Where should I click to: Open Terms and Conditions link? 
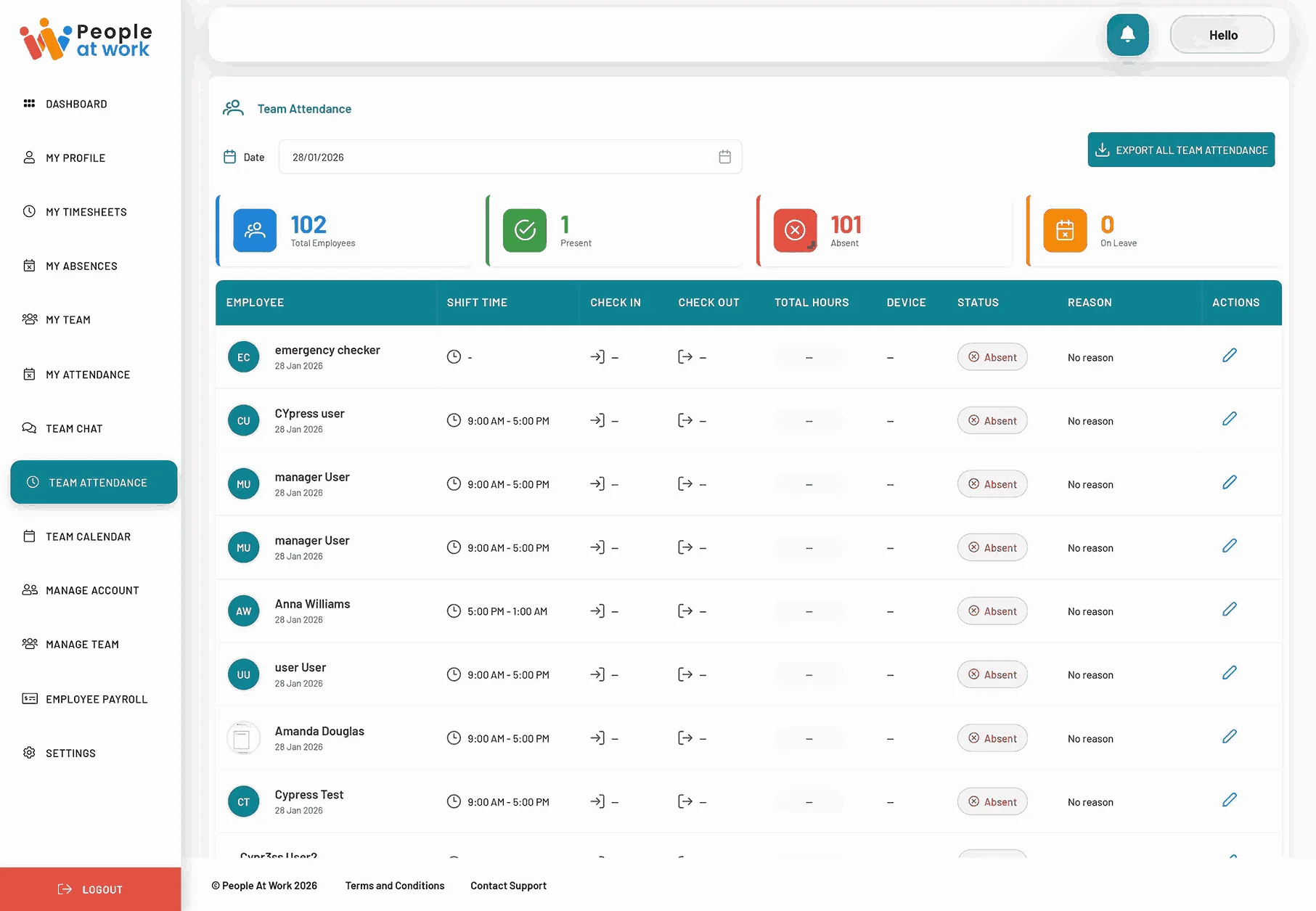(395, 886)
